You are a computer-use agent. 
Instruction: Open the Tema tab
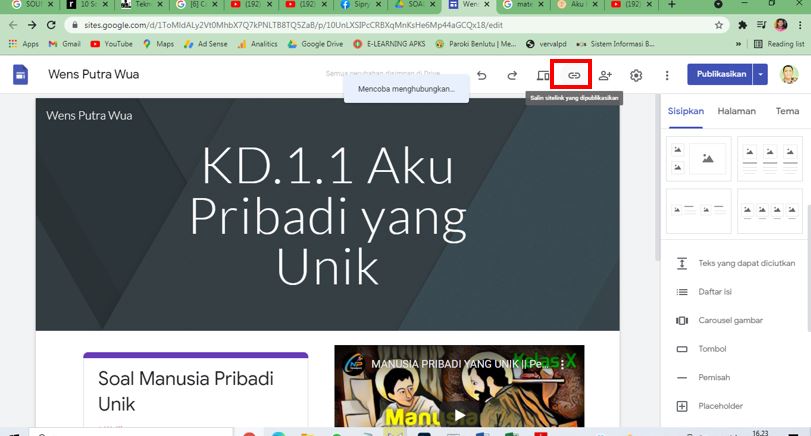click(787, 111)
